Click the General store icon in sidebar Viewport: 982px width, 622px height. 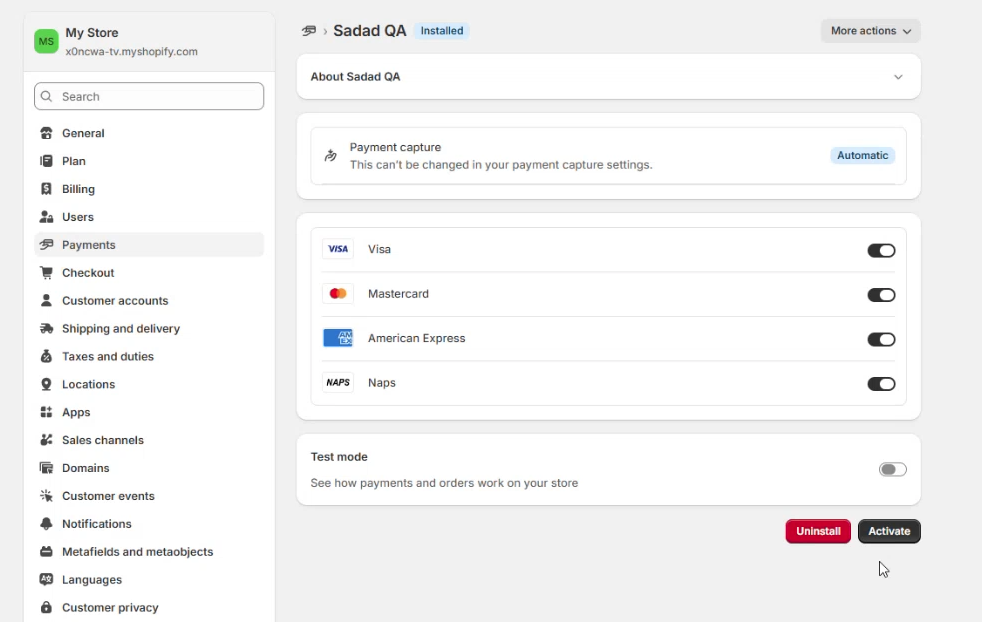[x=46, y=133]
